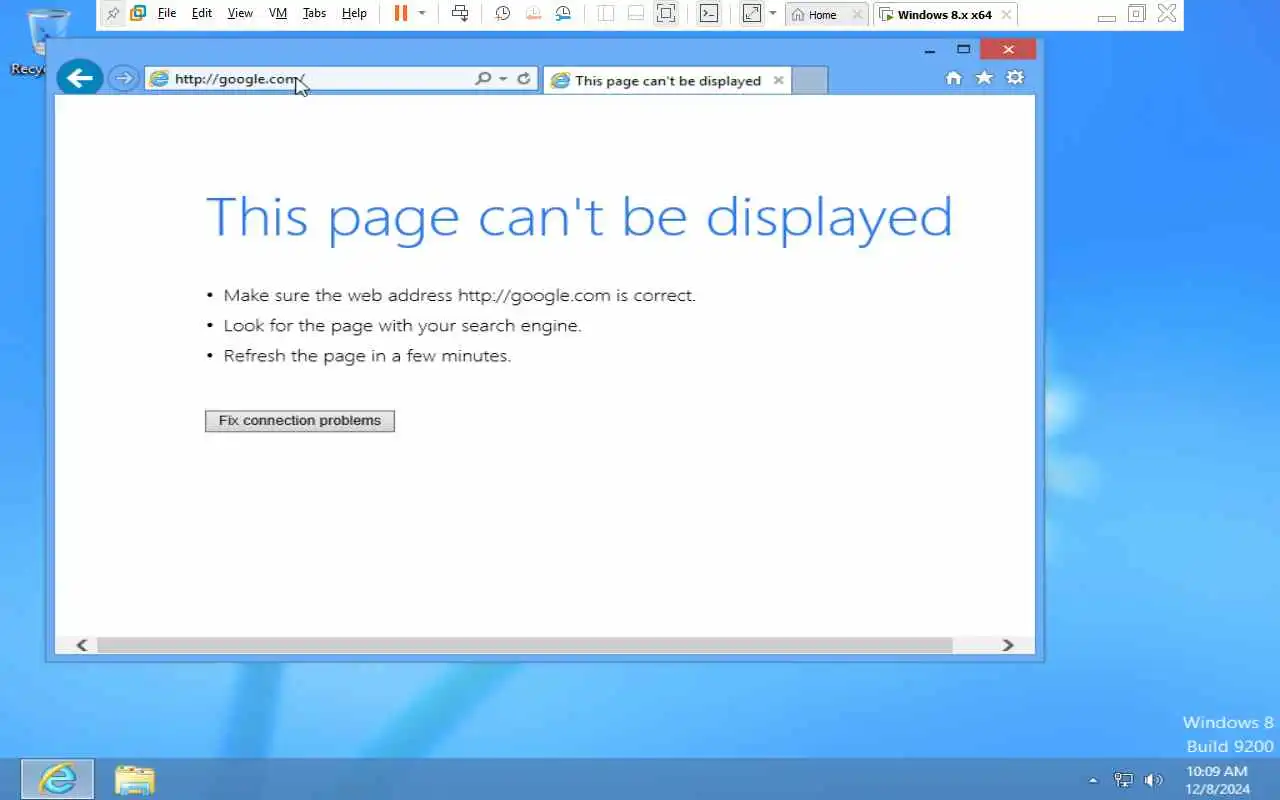Click the network tray icon
Image resolution: width=1280 pixels, height=800 pixels.
(x=1124, y=780)
